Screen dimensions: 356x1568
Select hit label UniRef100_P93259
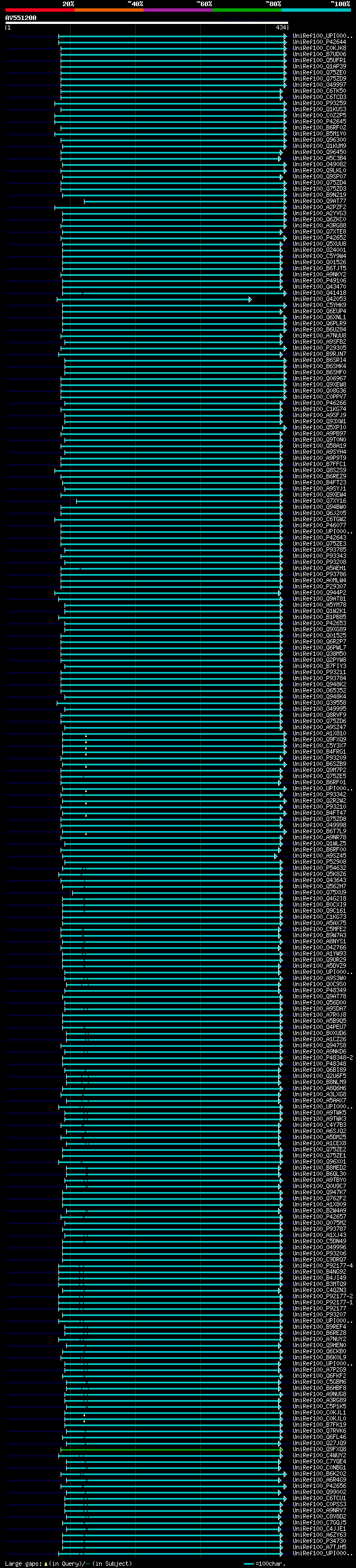319,103
